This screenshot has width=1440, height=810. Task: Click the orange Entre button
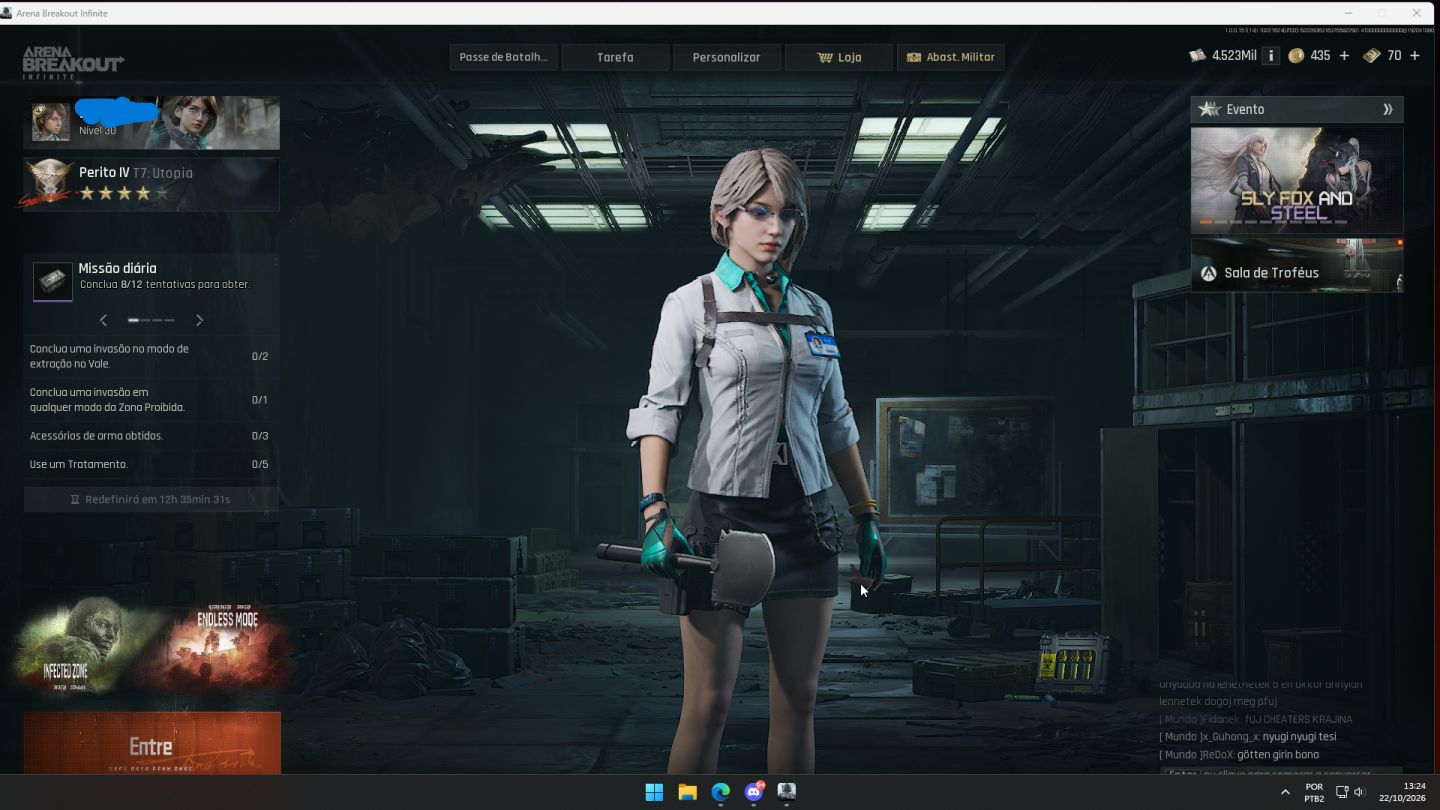[x=152, y=743]
